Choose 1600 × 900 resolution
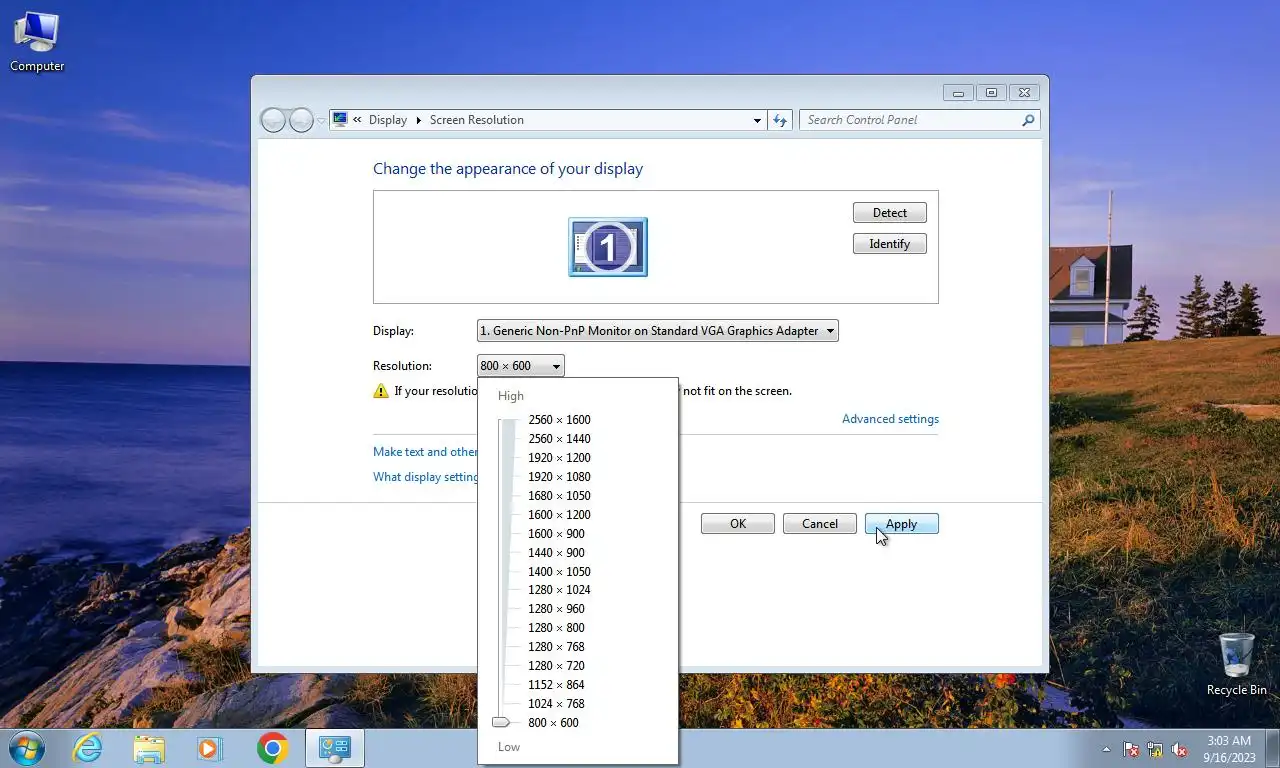The width and height of the screenshot is (1280, 768). click(x=556, y=534)
